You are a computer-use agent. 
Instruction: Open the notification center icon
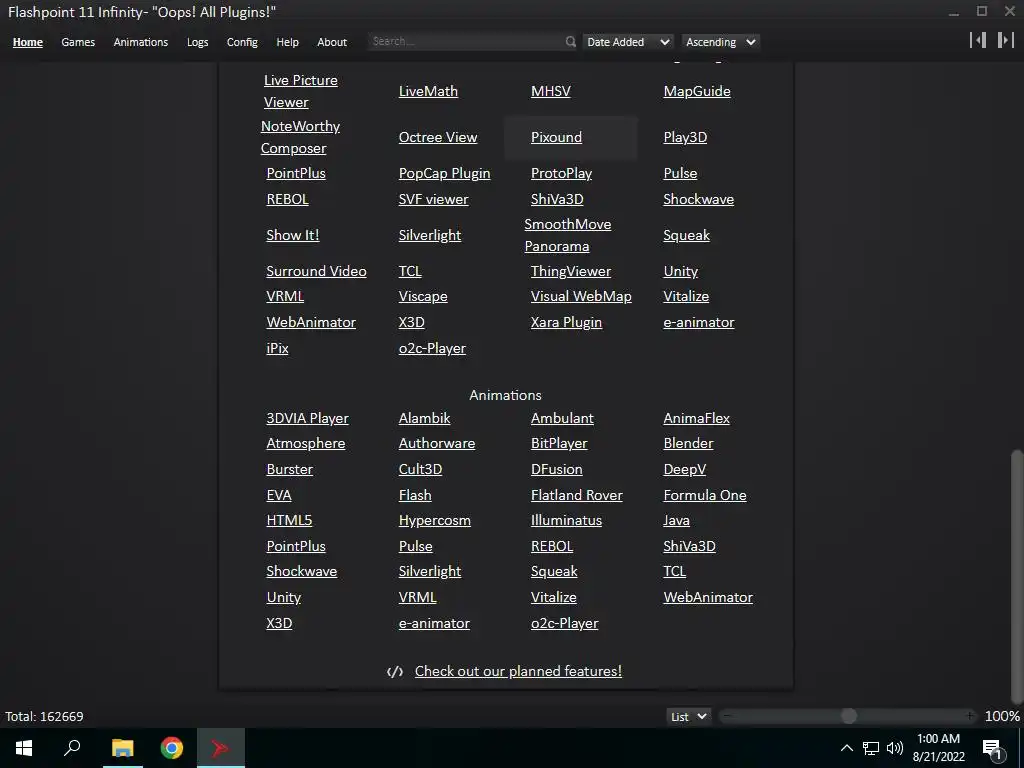[x=992, y=748]
